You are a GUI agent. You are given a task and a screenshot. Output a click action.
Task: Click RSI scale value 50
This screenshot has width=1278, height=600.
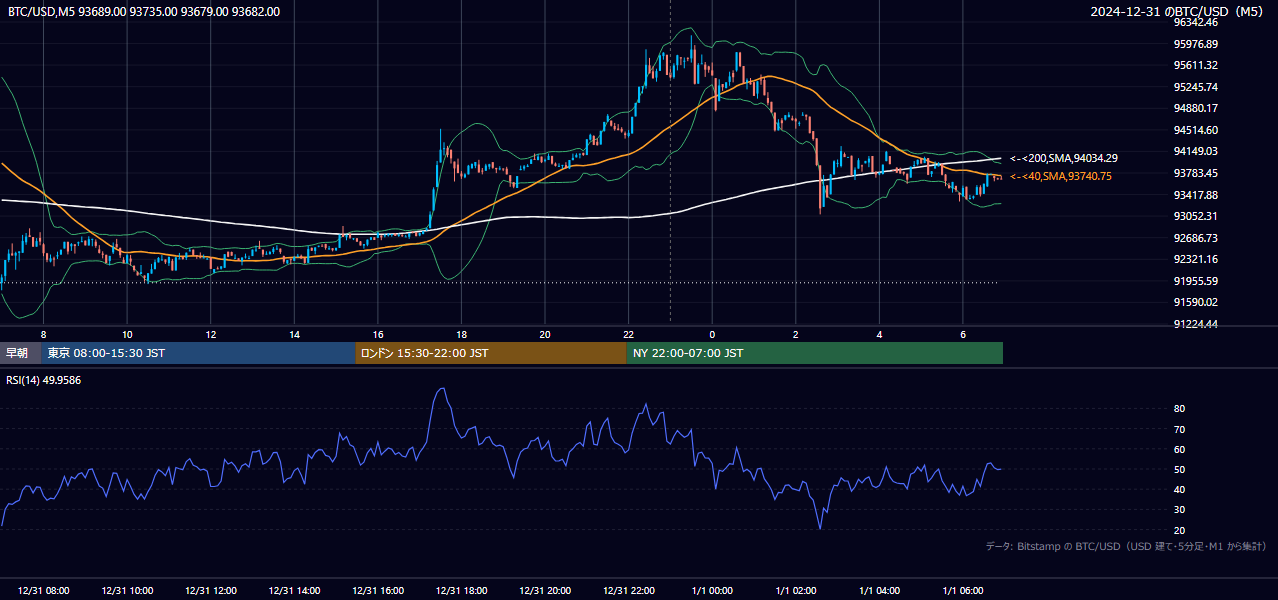click(x=1179, y=469)
